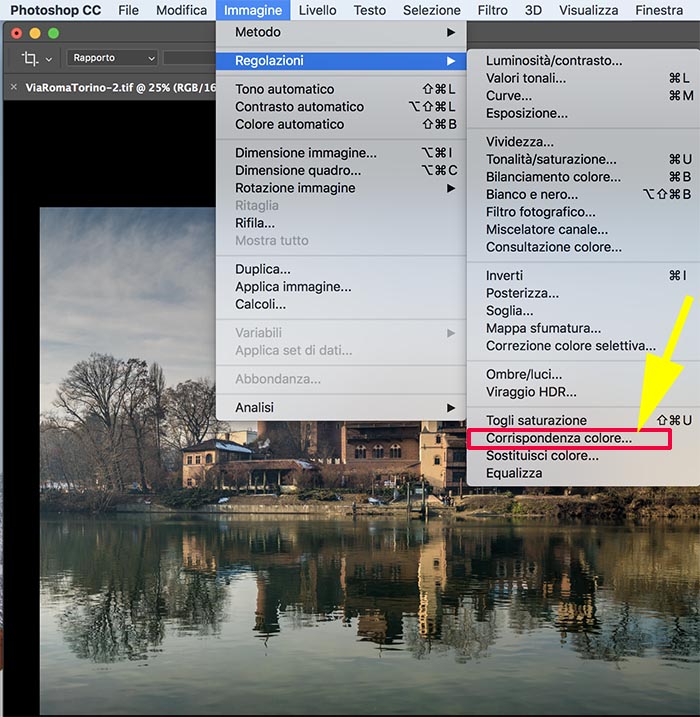
Task: Select the ViaRomaTorino-2.tif document tab
Action: coord(120,87)
